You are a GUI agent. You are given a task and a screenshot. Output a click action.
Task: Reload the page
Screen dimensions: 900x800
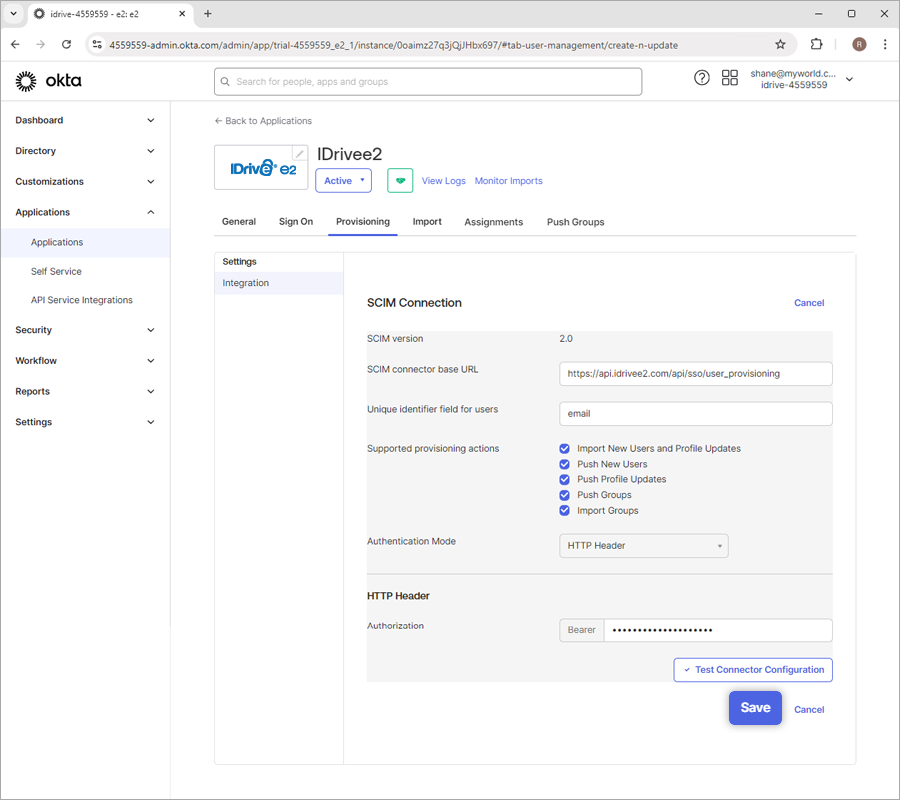[x=67, y=44]
